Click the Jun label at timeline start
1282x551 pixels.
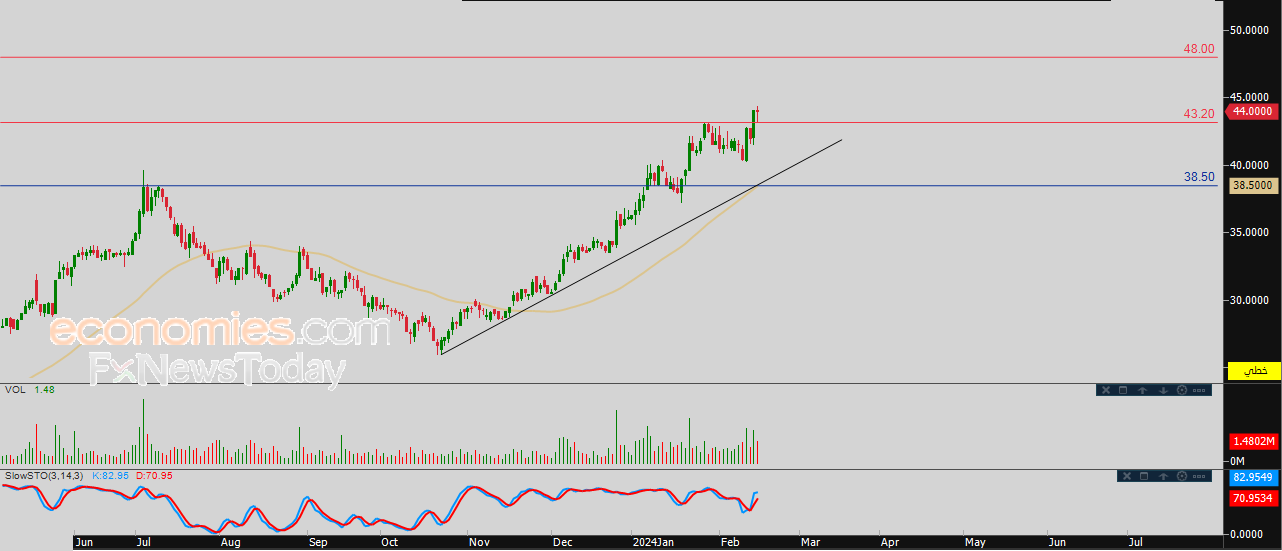pyautogui.click(x=86, y=542)
